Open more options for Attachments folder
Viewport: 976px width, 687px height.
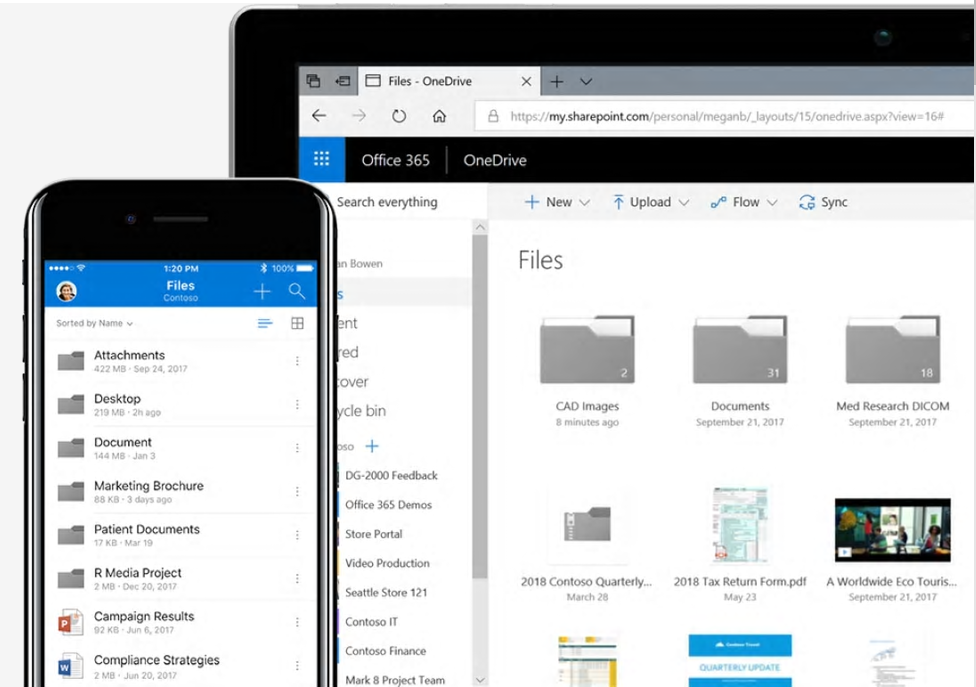click(x=298, y=361)
